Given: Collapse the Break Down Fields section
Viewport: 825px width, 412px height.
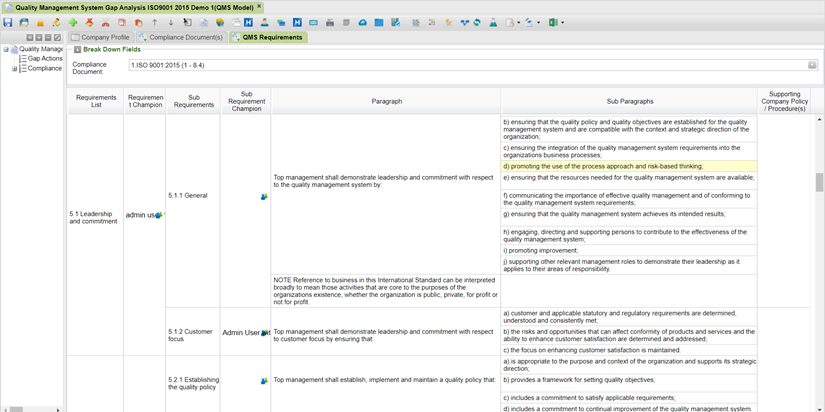Looking at the screenshot, I should click(76, 48).
